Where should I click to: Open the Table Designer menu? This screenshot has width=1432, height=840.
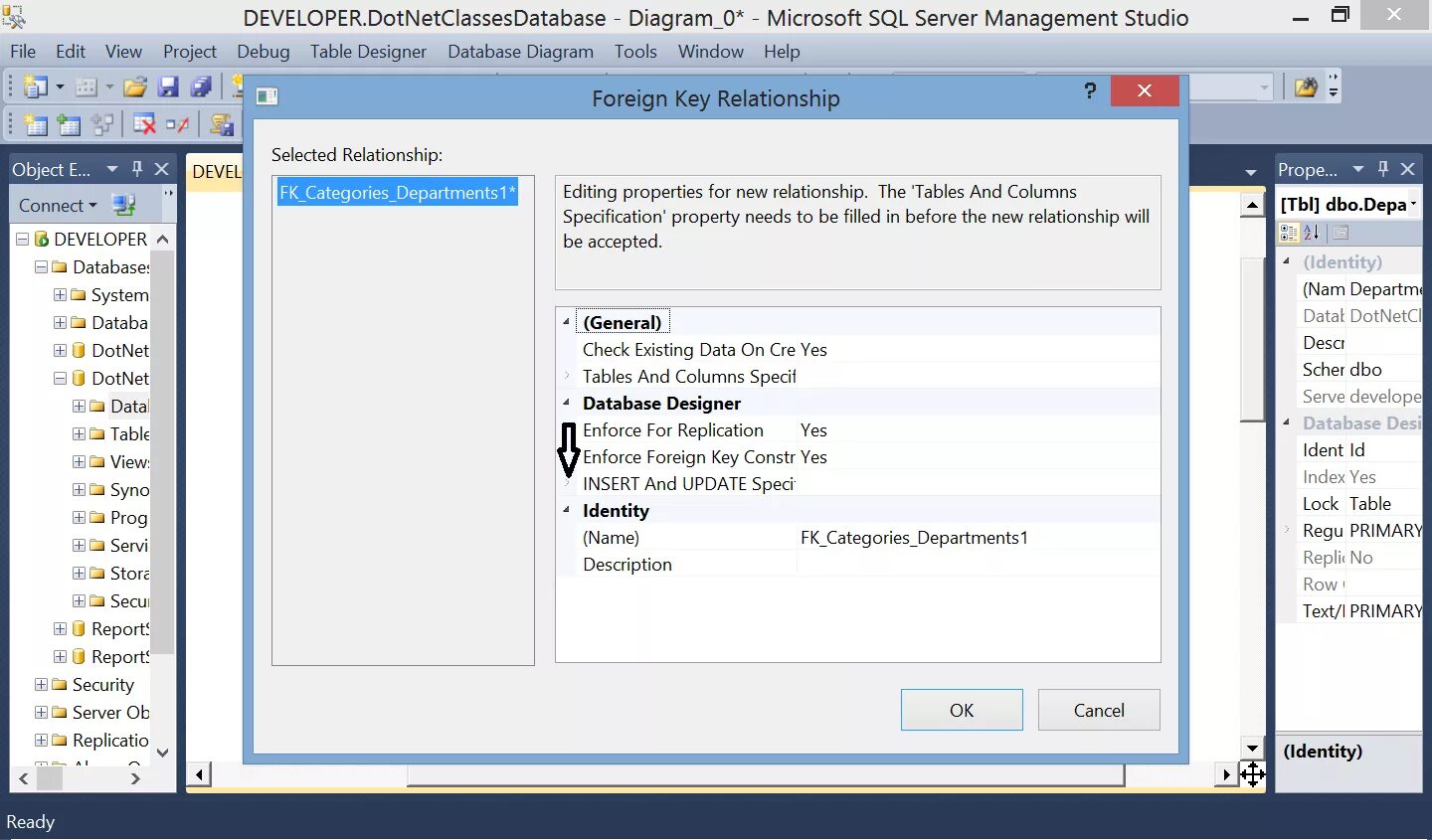point(368,51)
